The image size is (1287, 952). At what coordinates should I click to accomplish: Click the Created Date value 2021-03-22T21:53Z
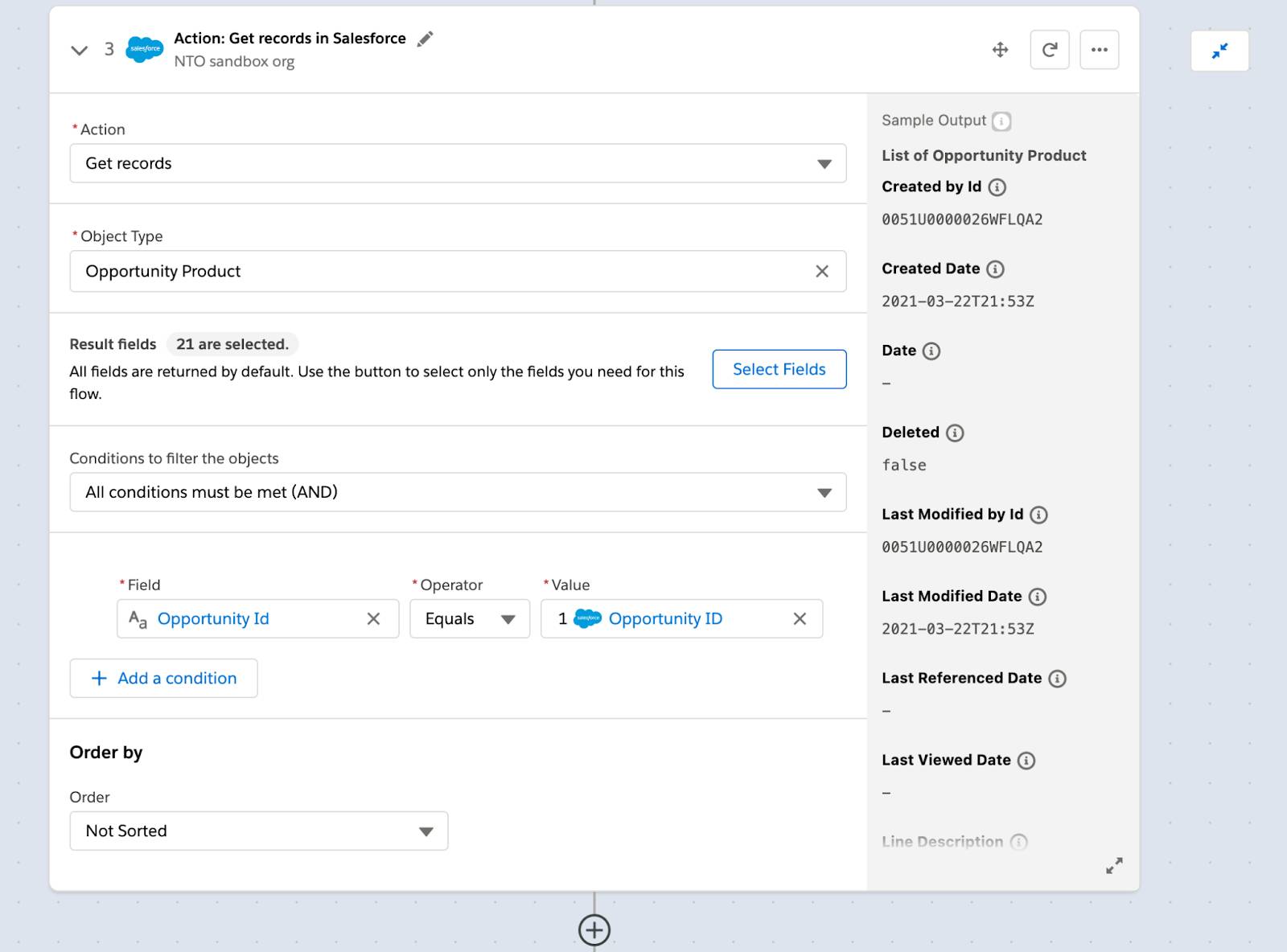point(958,302)
